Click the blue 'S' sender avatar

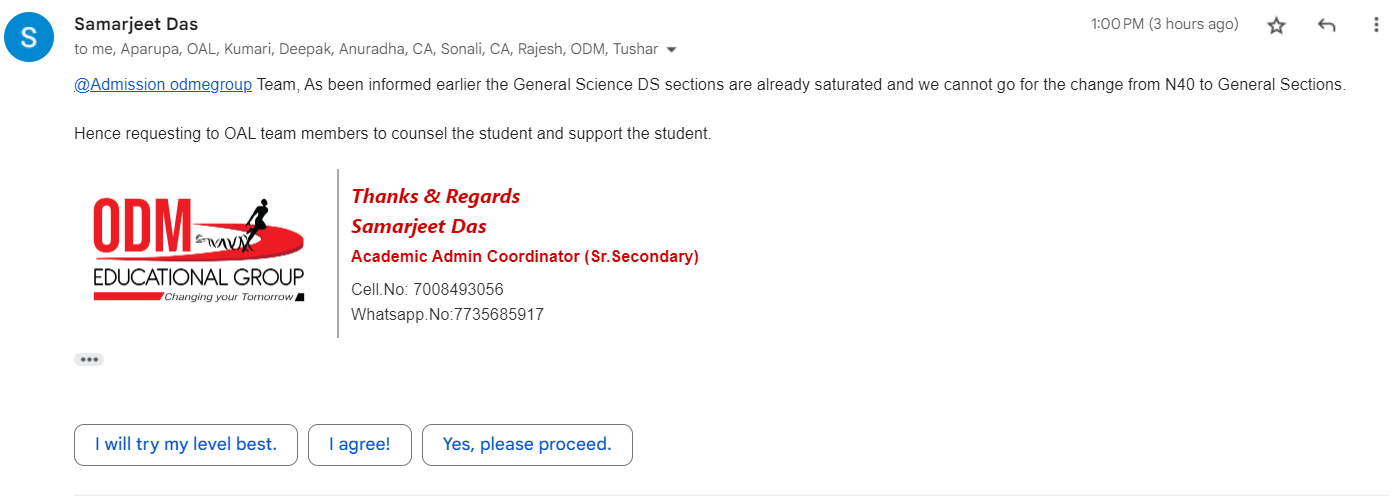(29, 38)
